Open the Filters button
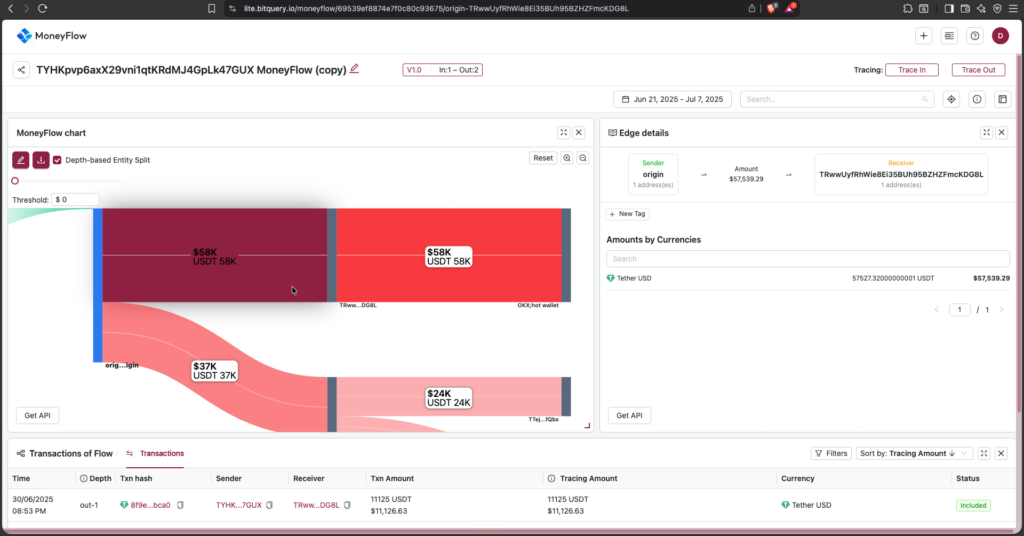 831,453
